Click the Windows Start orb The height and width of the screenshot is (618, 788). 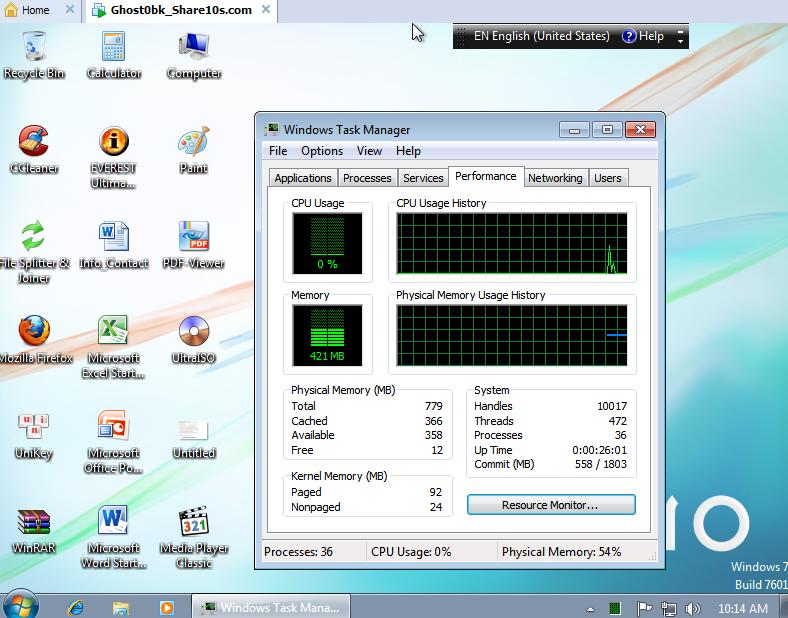(x=20, y=605)
